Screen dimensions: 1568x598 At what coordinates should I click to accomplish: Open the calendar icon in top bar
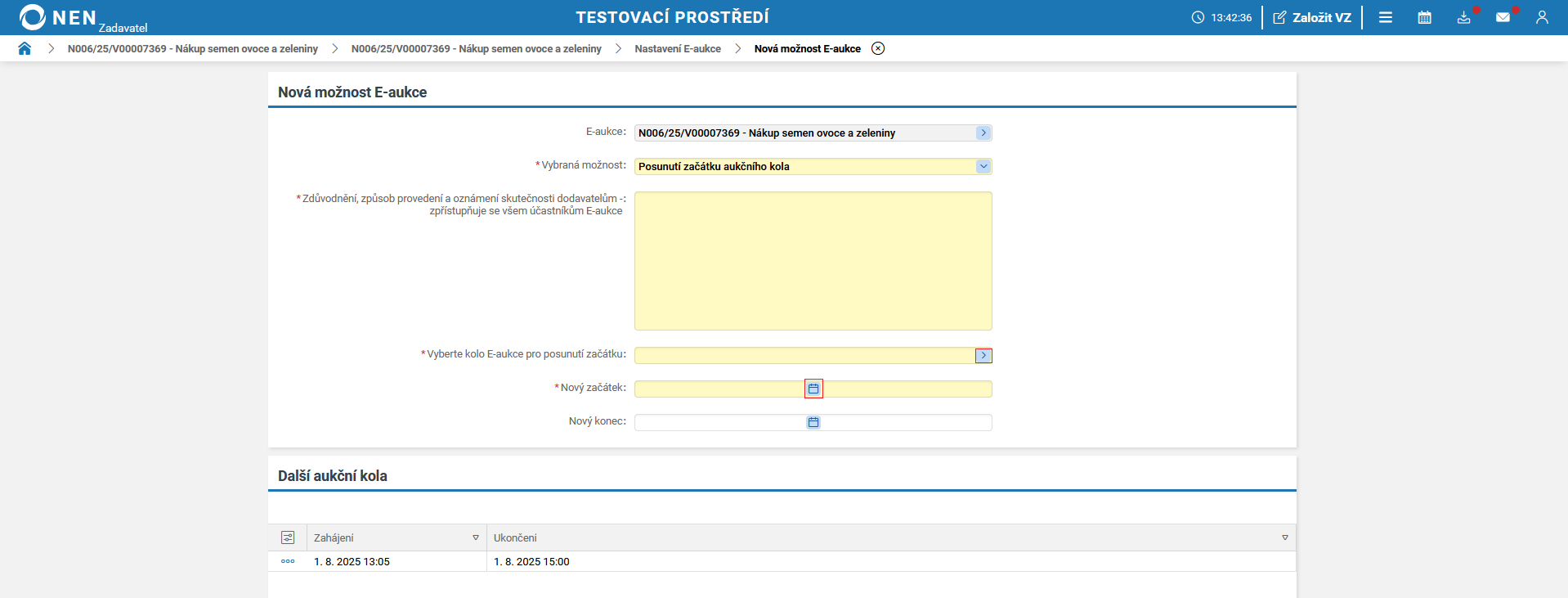tap(1424, 17)
